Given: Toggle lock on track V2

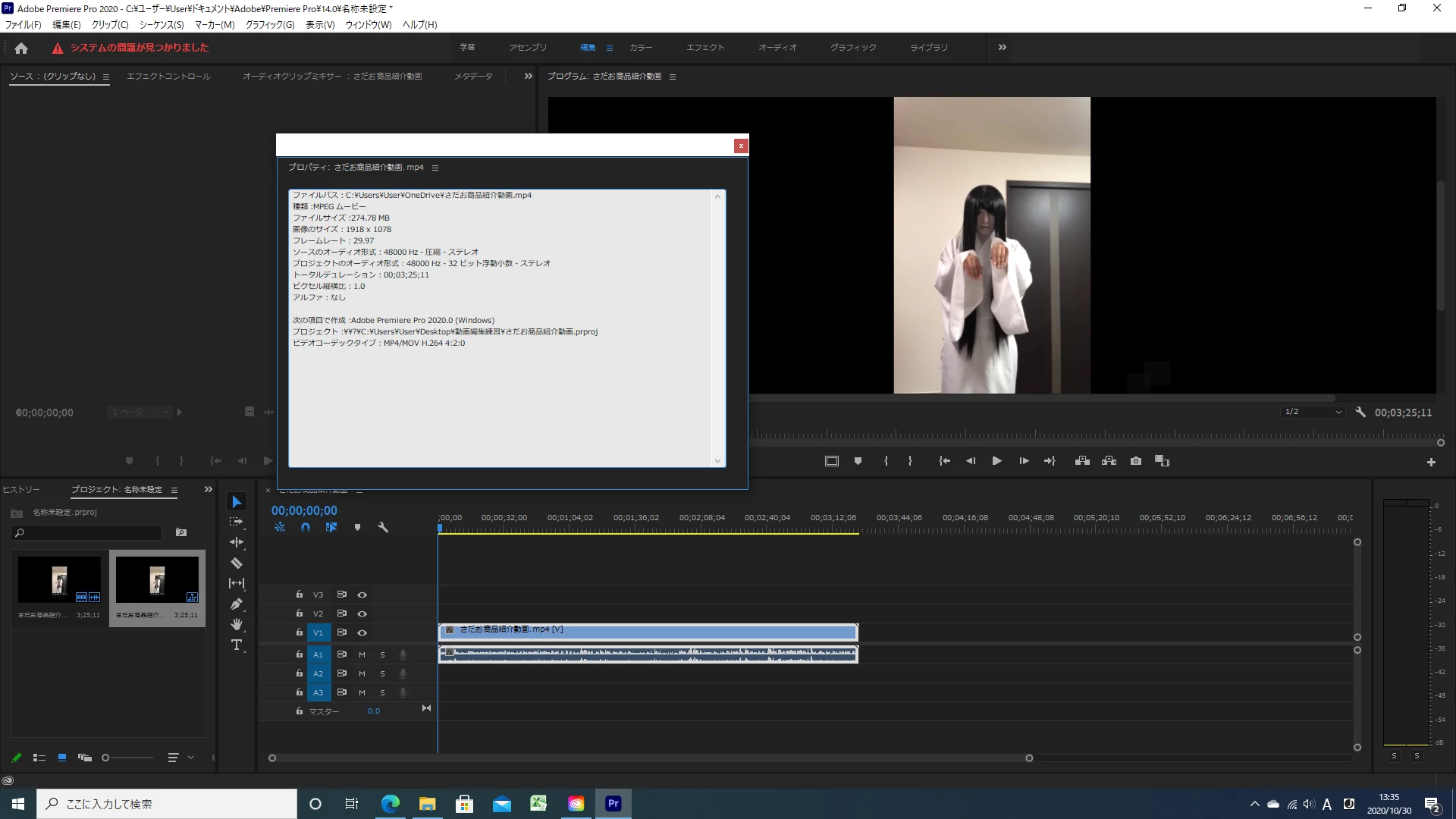Looking at the screenshot, I should coord(299,613).
